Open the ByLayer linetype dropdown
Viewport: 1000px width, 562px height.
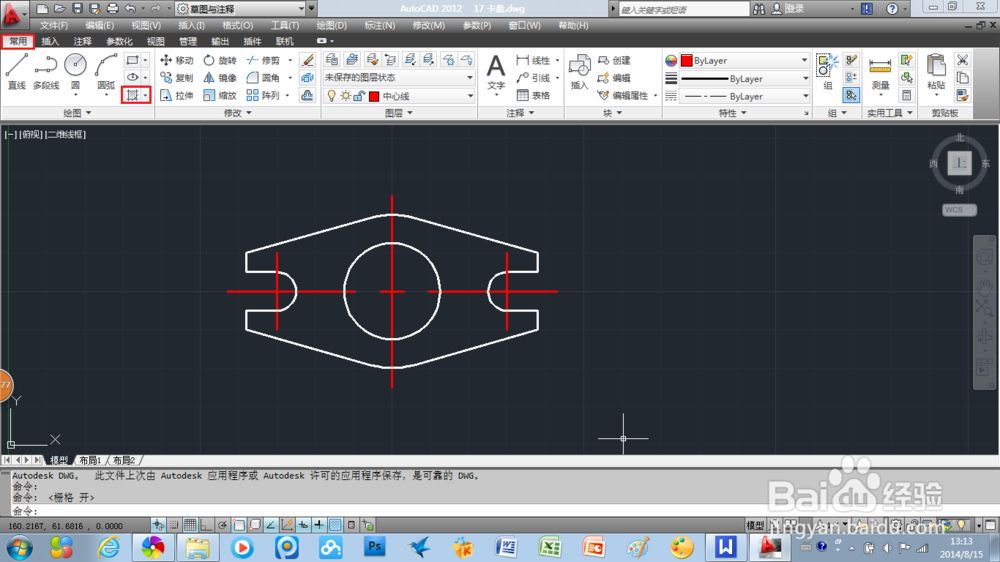click(x=744, y=96)
